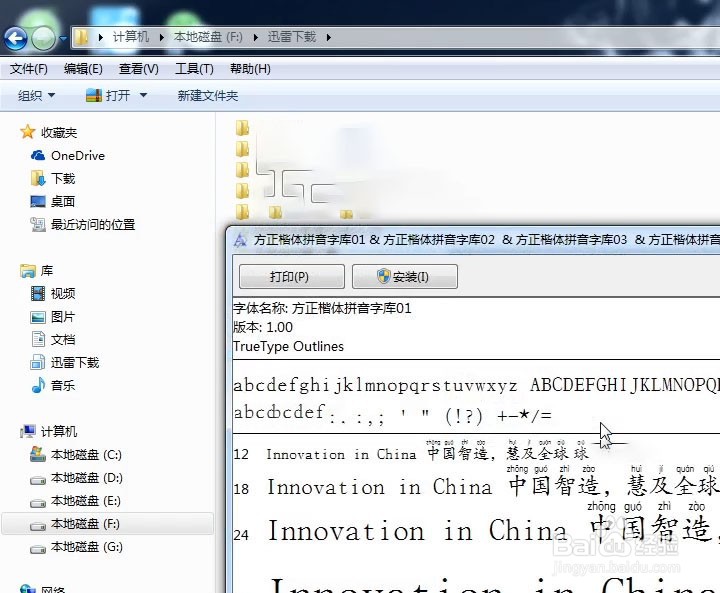Open the 编辑(E) menu
This screenshot has height=593, width=720.
pyautogui.click(x=83, y=69)
